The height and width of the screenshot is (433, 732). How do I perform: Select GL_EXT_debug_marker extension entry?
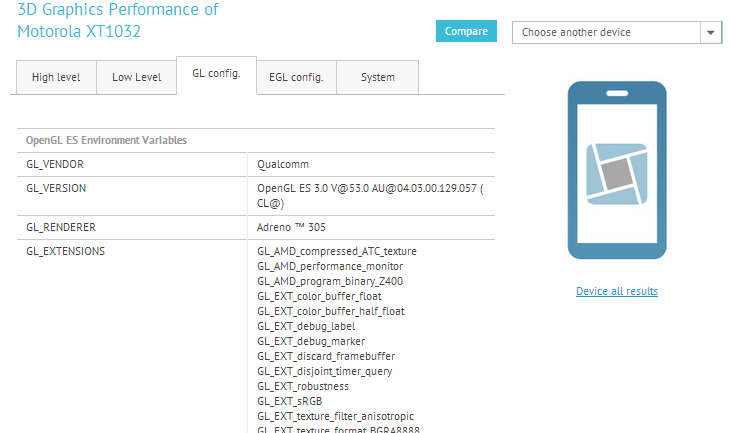[311, 341]
